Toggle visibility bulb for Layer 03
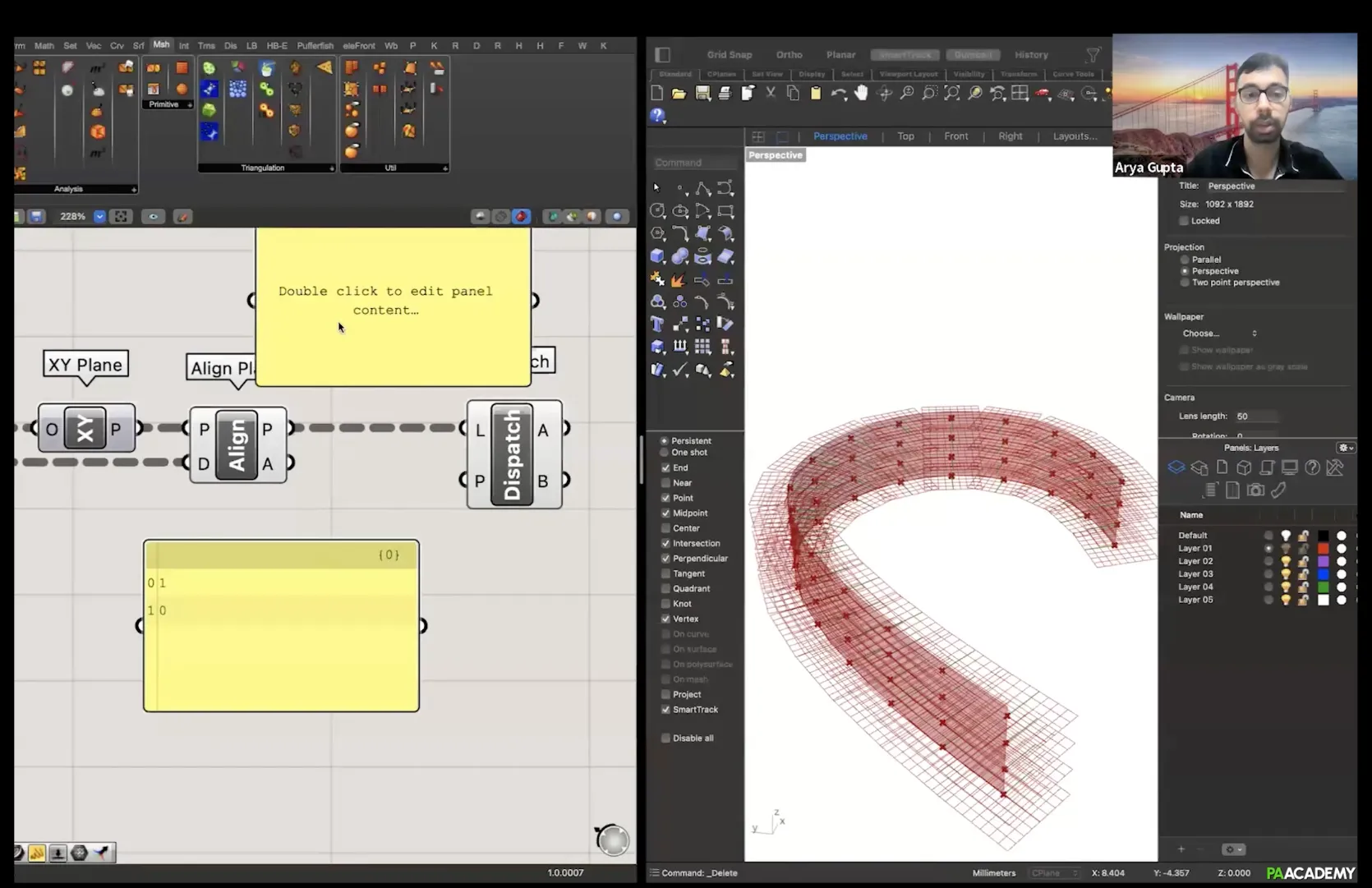Viewport: 1372px width, 888px height. (1286, 574)
